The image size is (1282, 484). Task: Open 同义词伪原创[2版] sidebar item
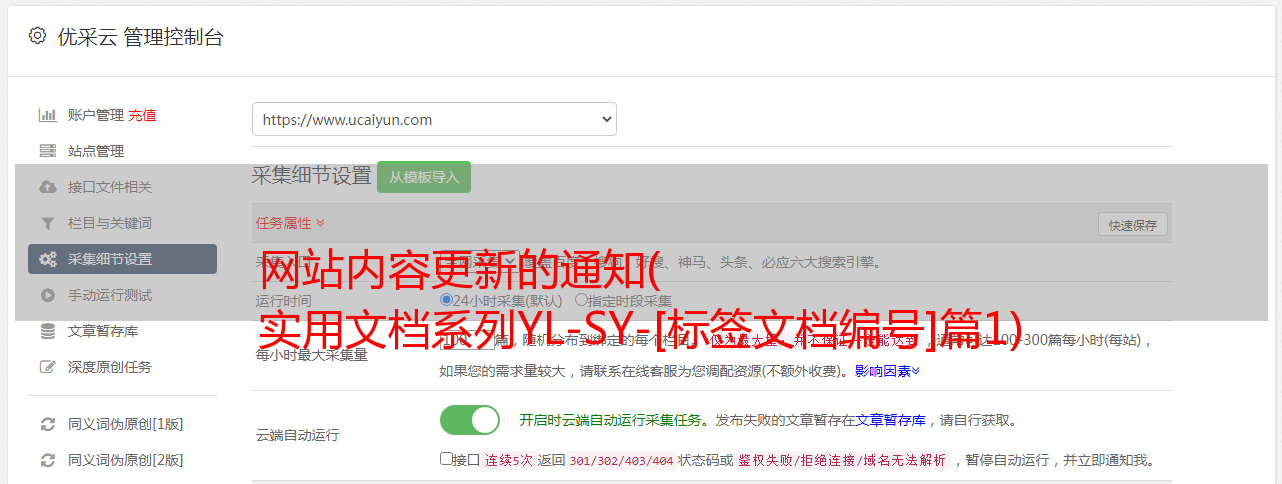[125, 460]
